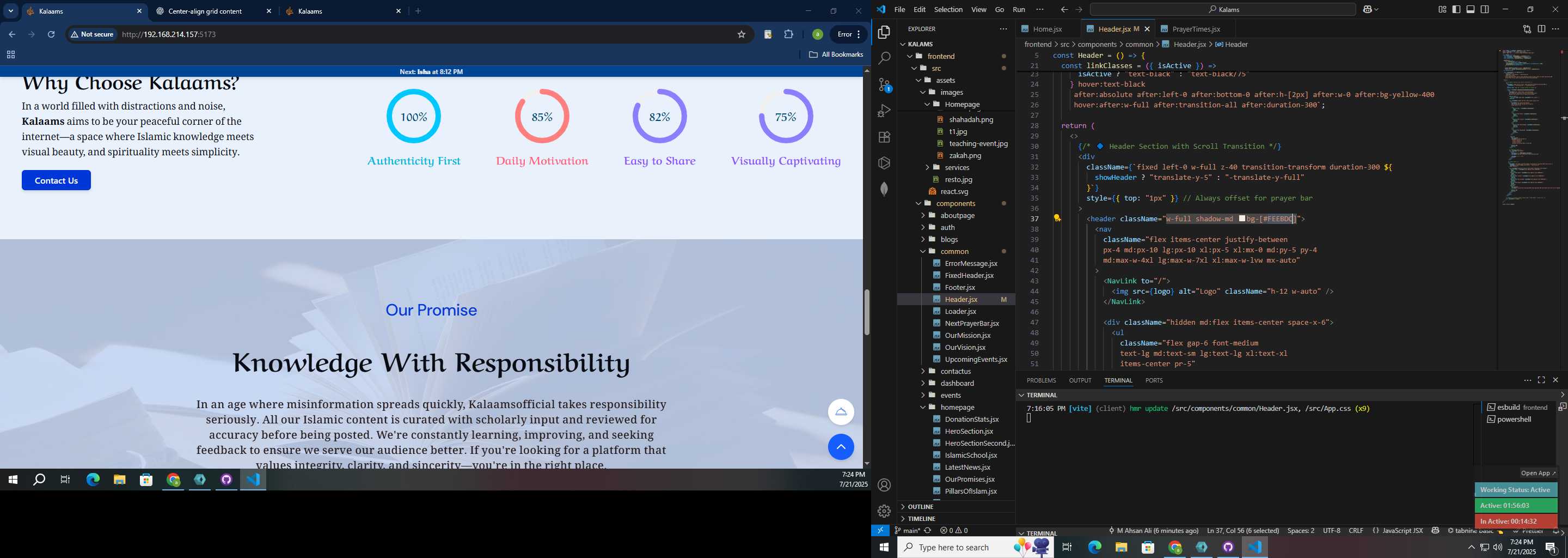Image resolution: width=1568 pixels, height=558 pixels.
Task: Open the Run menu in VS Code
Action: (x=1019, y=10)
